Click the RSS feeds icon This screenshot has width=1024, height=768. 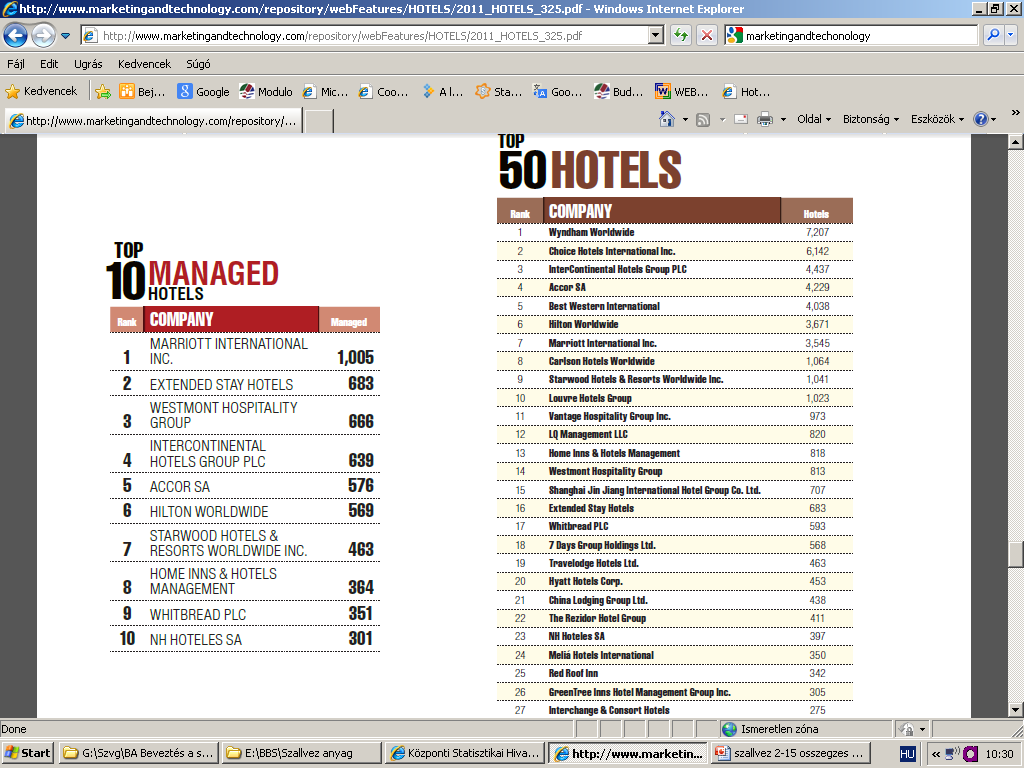(x=703, y=120)
